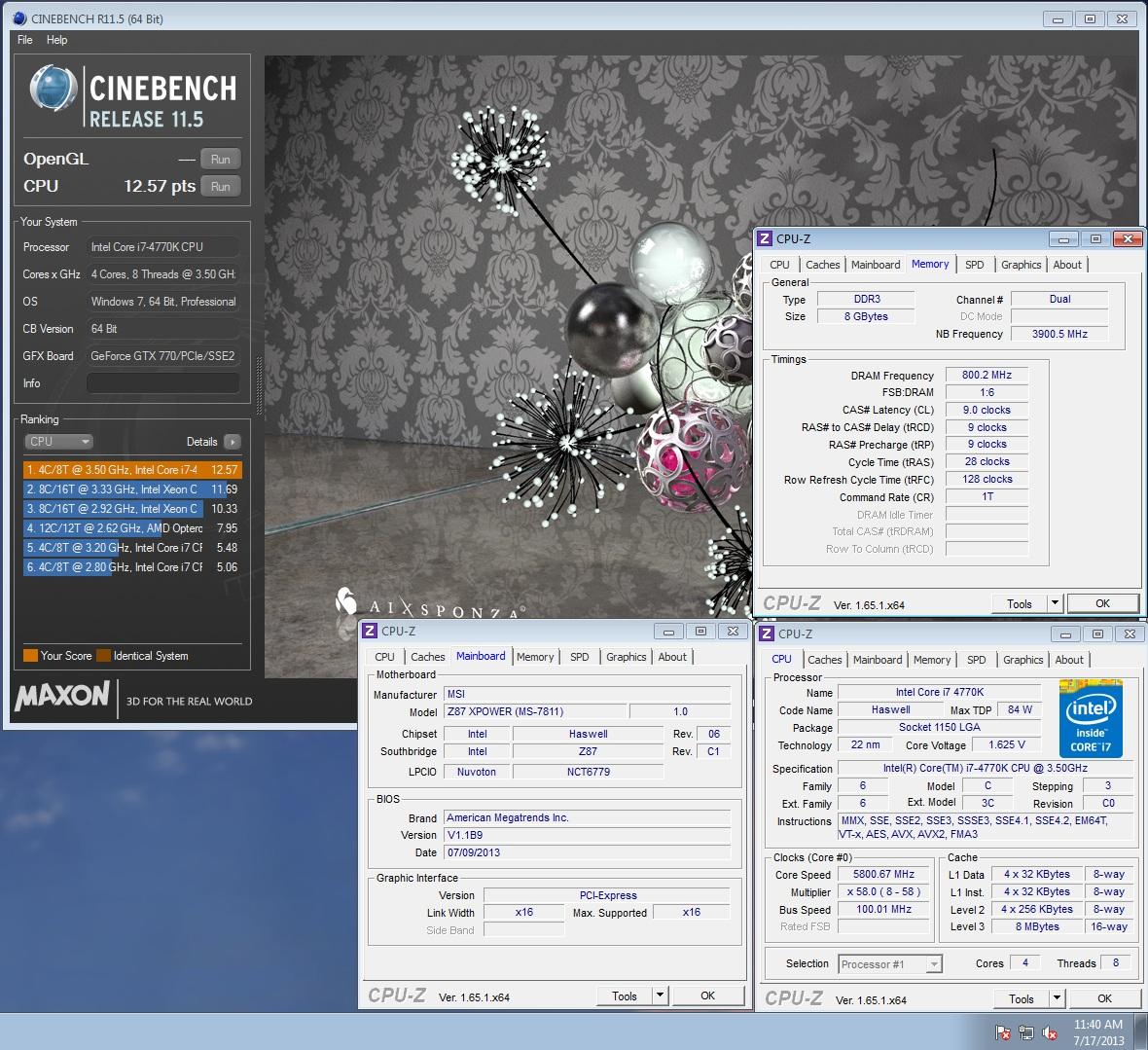
Task: Click the network tray icon
Action: 1025,1033
